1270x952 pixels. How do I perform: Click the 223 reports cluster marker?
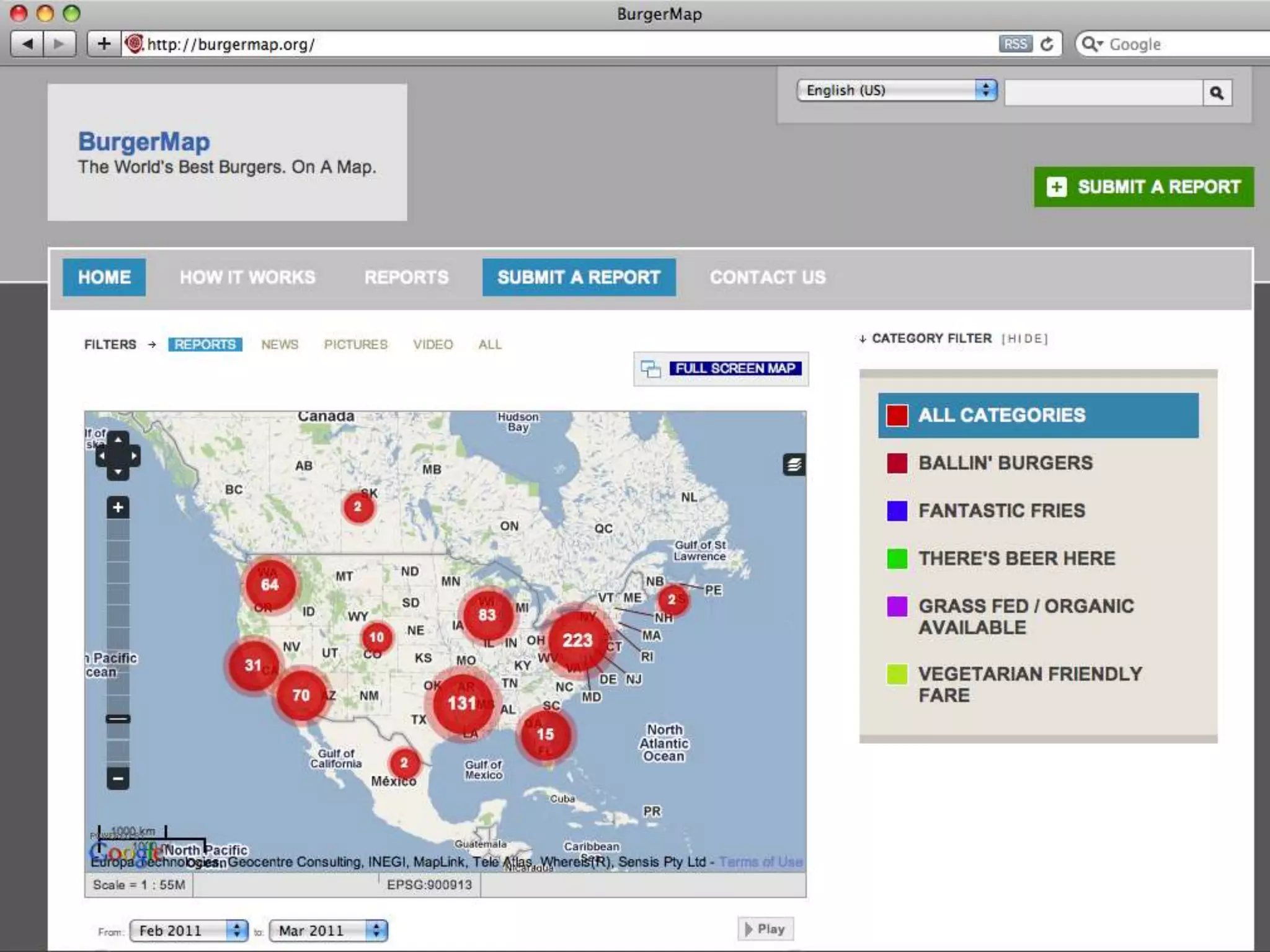(x=577, y=640)
